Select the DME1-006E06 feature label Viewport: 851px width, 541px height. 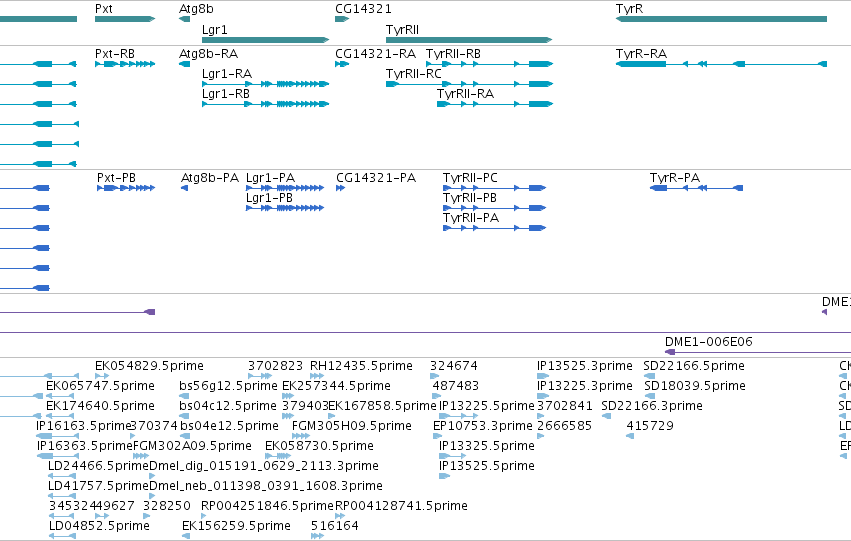pos(709,342)
